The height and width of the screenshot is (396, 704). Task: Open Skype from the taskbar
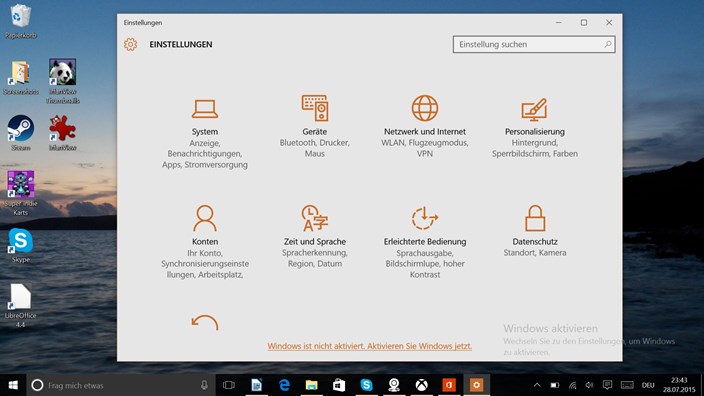[366, 385]
